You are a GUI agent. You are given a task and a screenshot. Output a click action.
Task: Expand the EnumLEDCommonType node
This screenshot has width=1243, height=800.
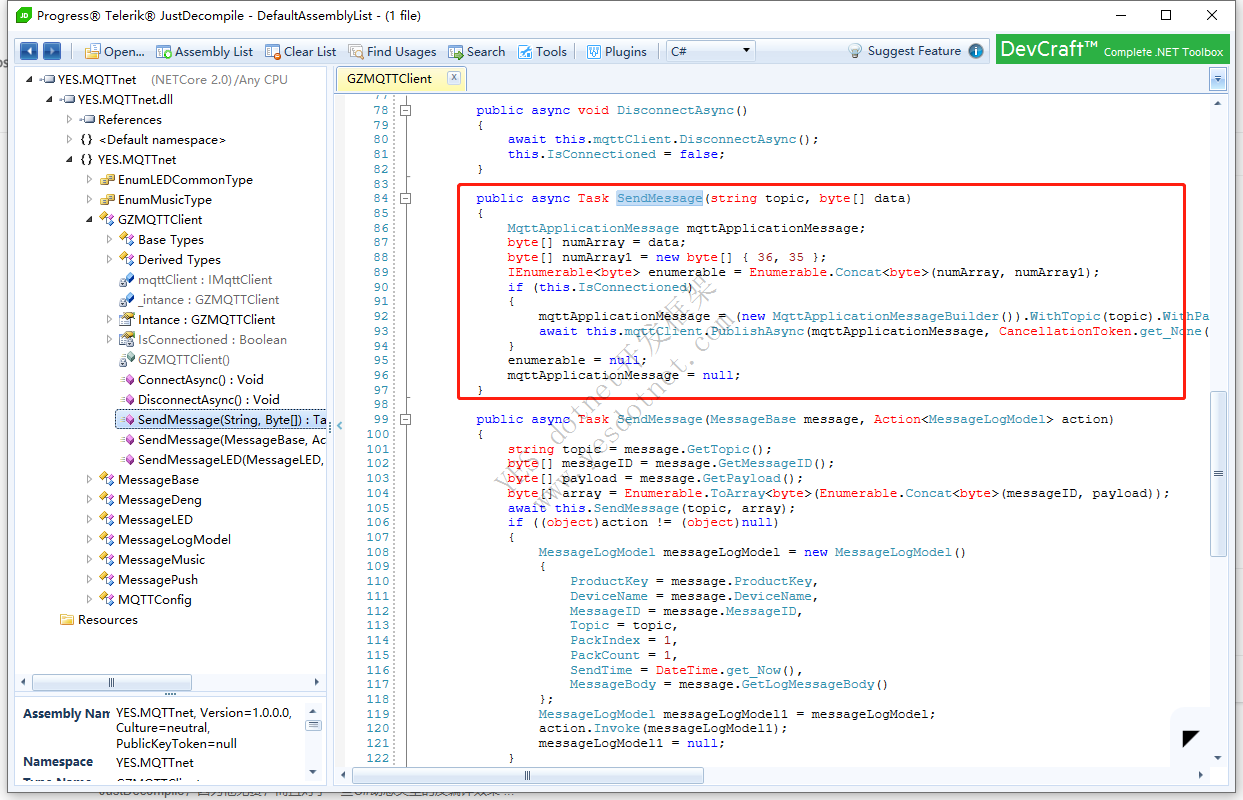pyautogui.click(x=90, y=179)
